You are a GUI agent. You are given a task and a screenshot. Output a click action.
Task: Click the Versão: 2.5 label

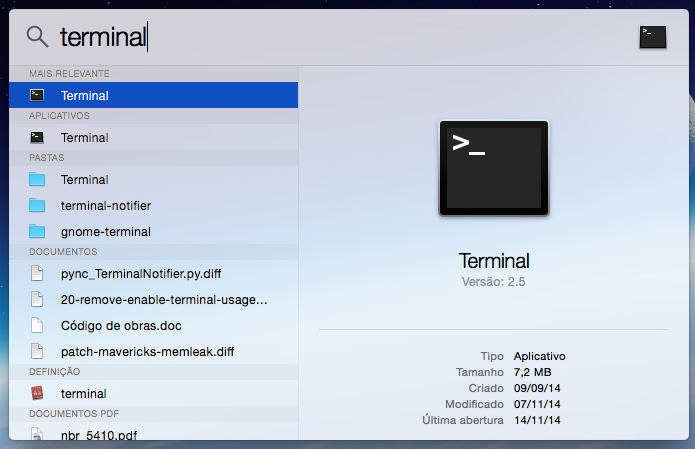[x=493, y=282]
